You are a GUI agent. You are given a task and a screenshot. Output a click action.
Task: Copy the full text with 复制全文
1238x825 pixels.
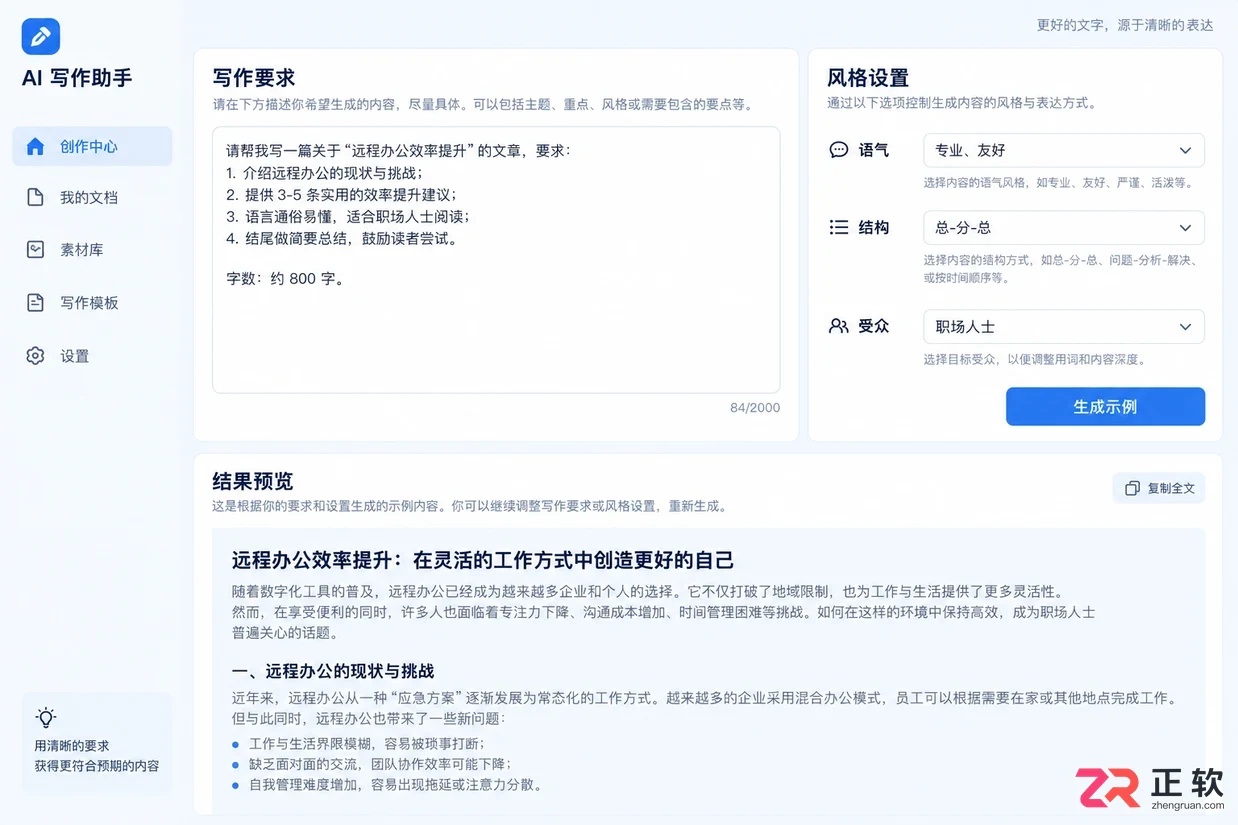[x=1159, y=488]
